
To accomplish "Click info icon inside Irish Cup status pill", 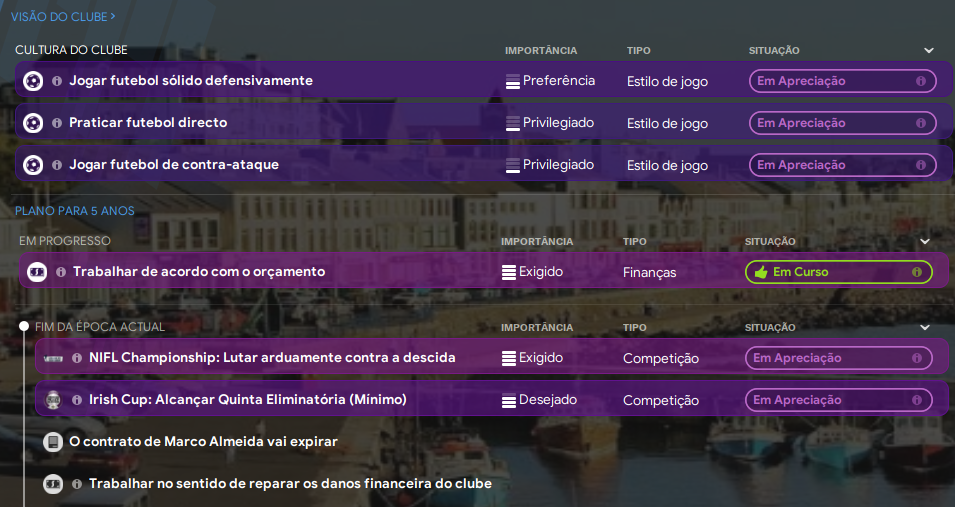I will (917, 400).
